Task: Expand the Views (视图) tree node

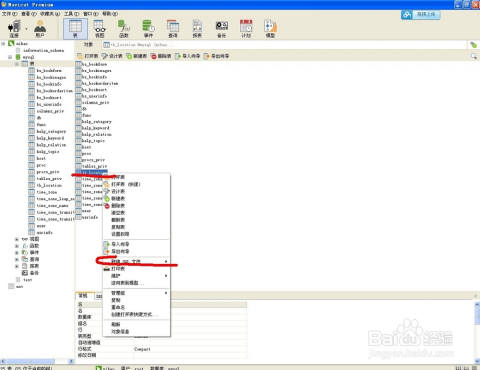Action: pyautogui.click(x=17, y=239)
